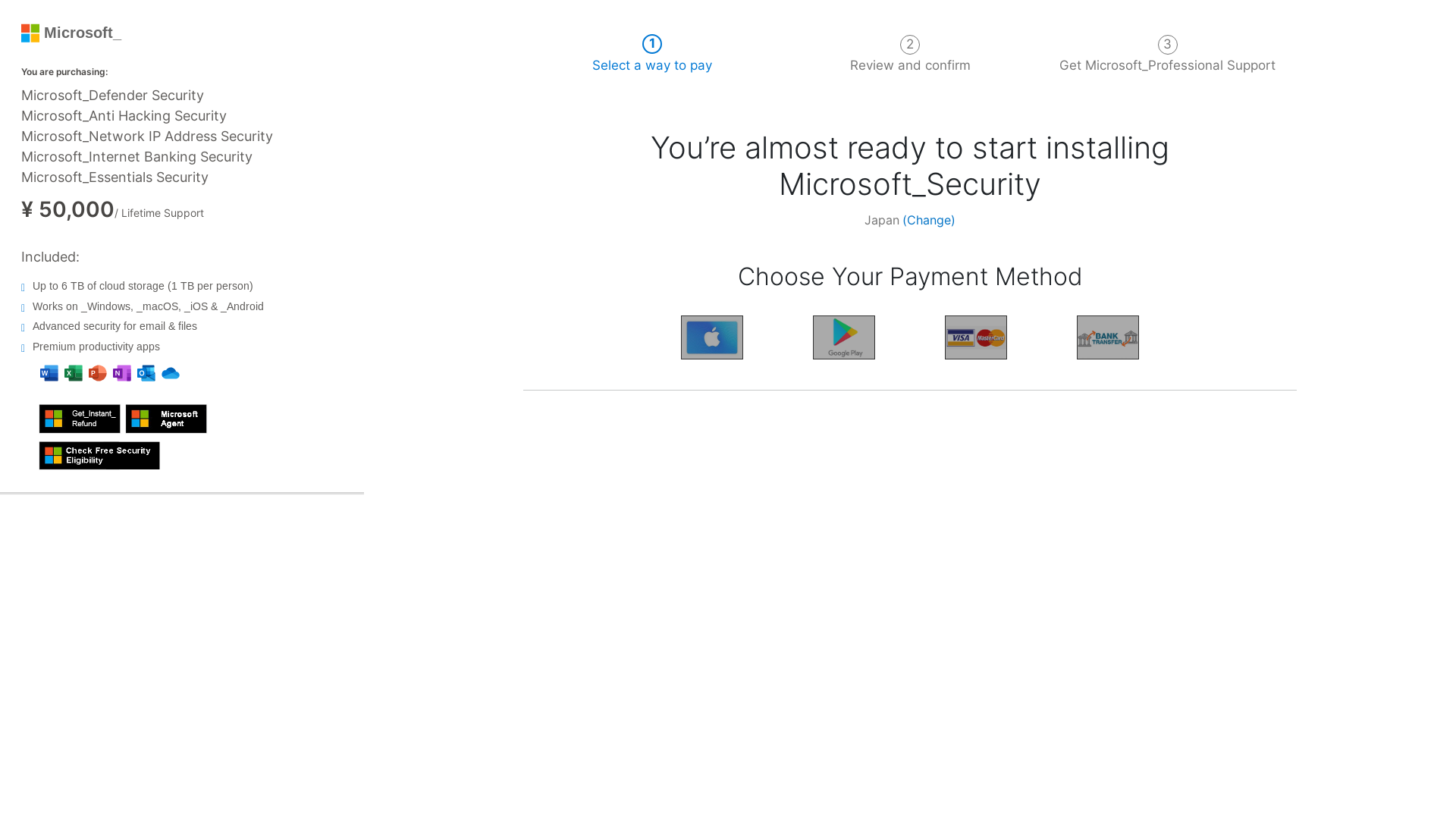Change the Japan country selection
This screenshot has height=819, width=1456.
pos(928,220)
